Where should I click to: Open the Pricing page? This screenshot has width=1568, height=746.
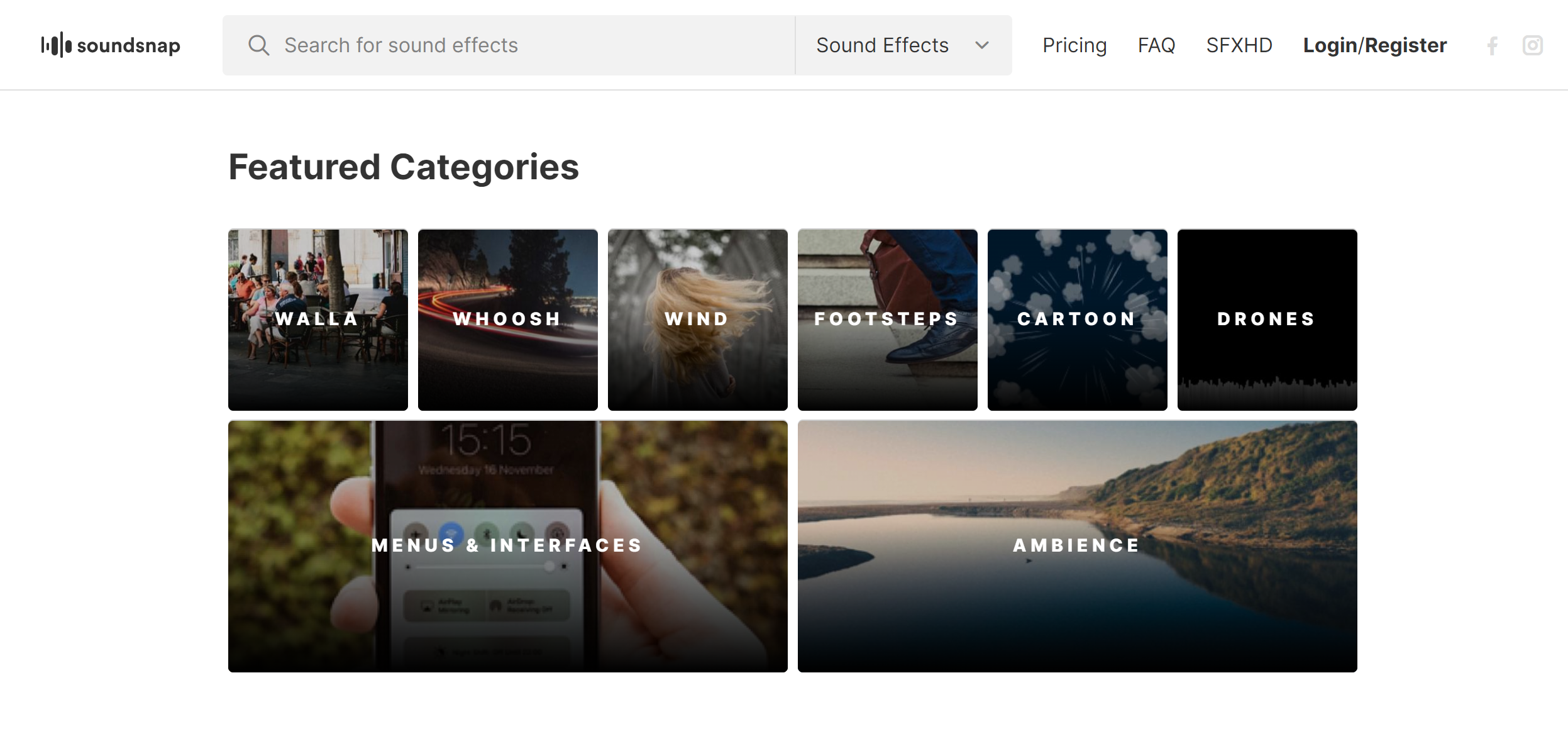point(1074,45)
